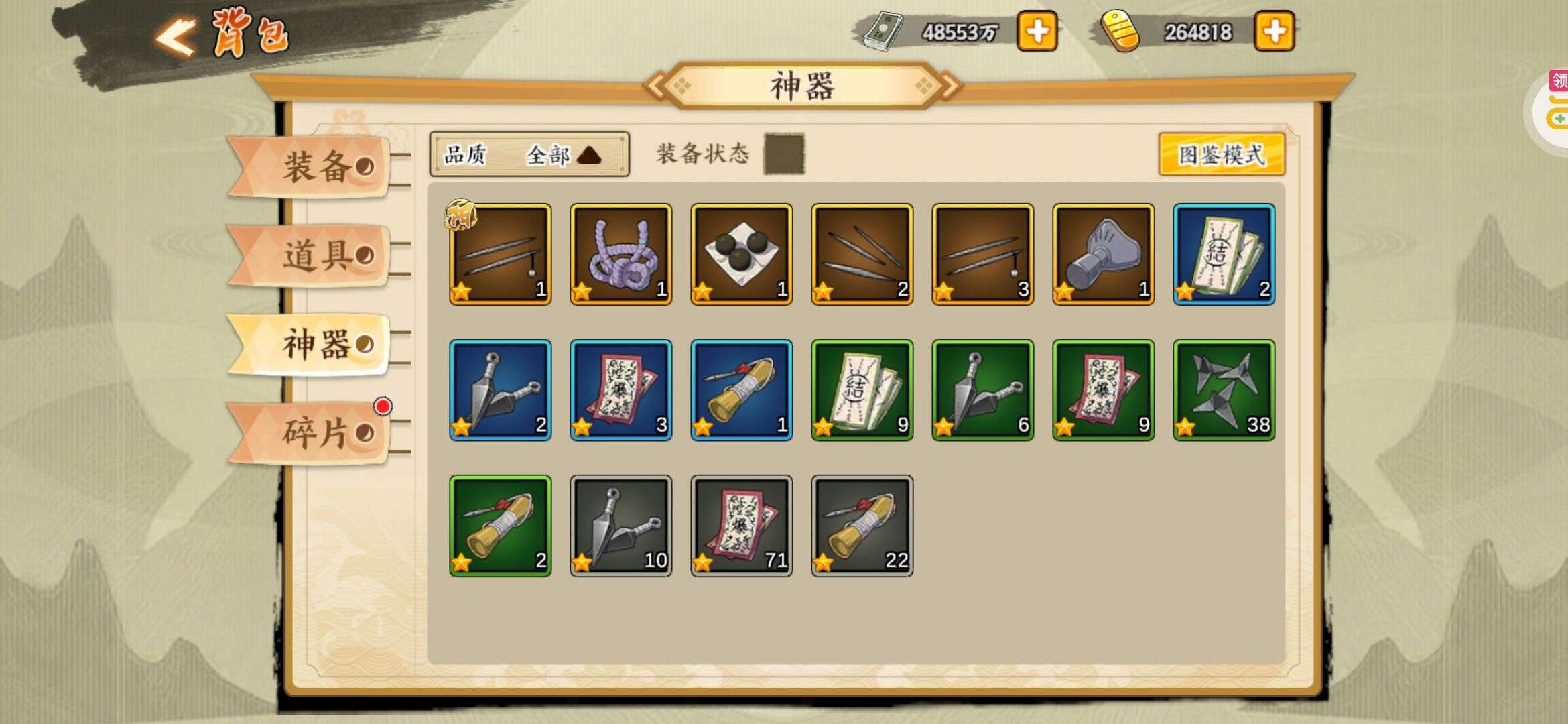Select the gray explosive tag with 71
The height and width of the screenshot is (724, 1568).
(x=742, y=526)
